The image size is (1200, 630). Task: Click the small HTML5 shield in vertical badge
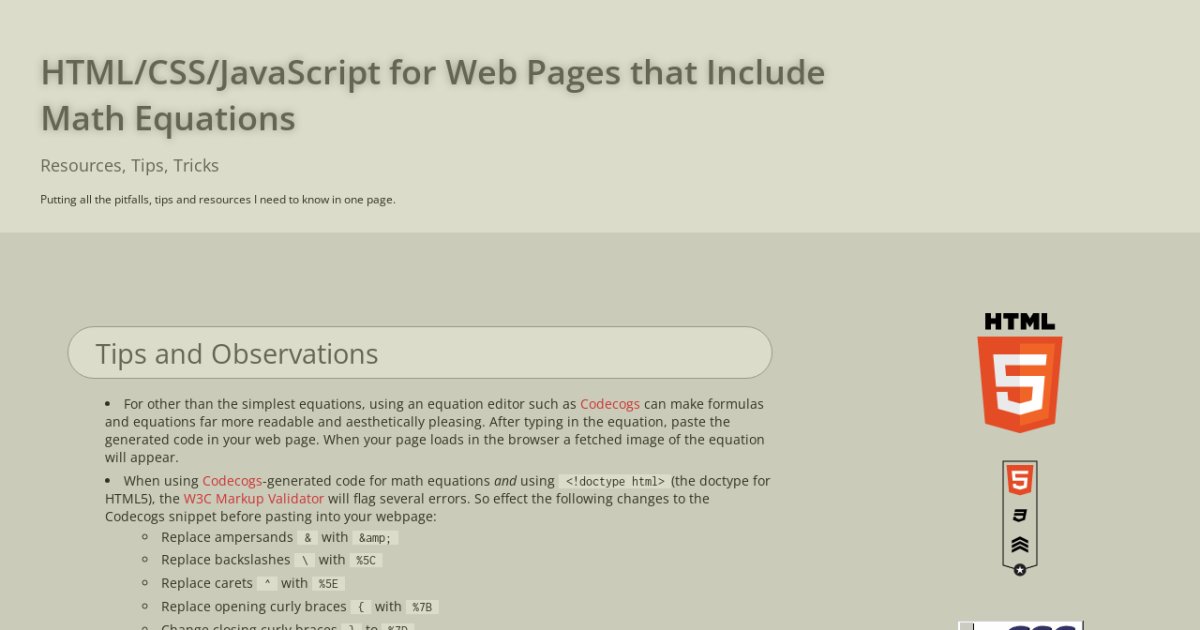click(x=1019, y=481)
